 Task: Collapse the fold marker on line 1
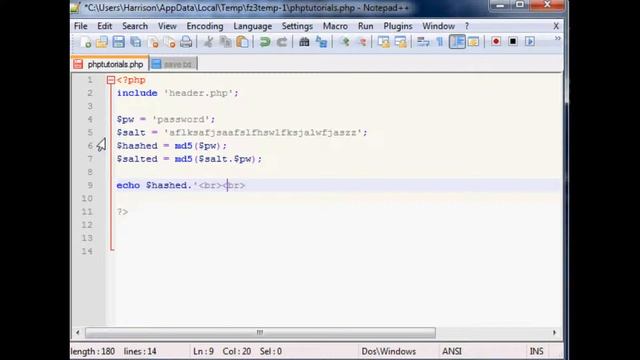pos(111,80)
